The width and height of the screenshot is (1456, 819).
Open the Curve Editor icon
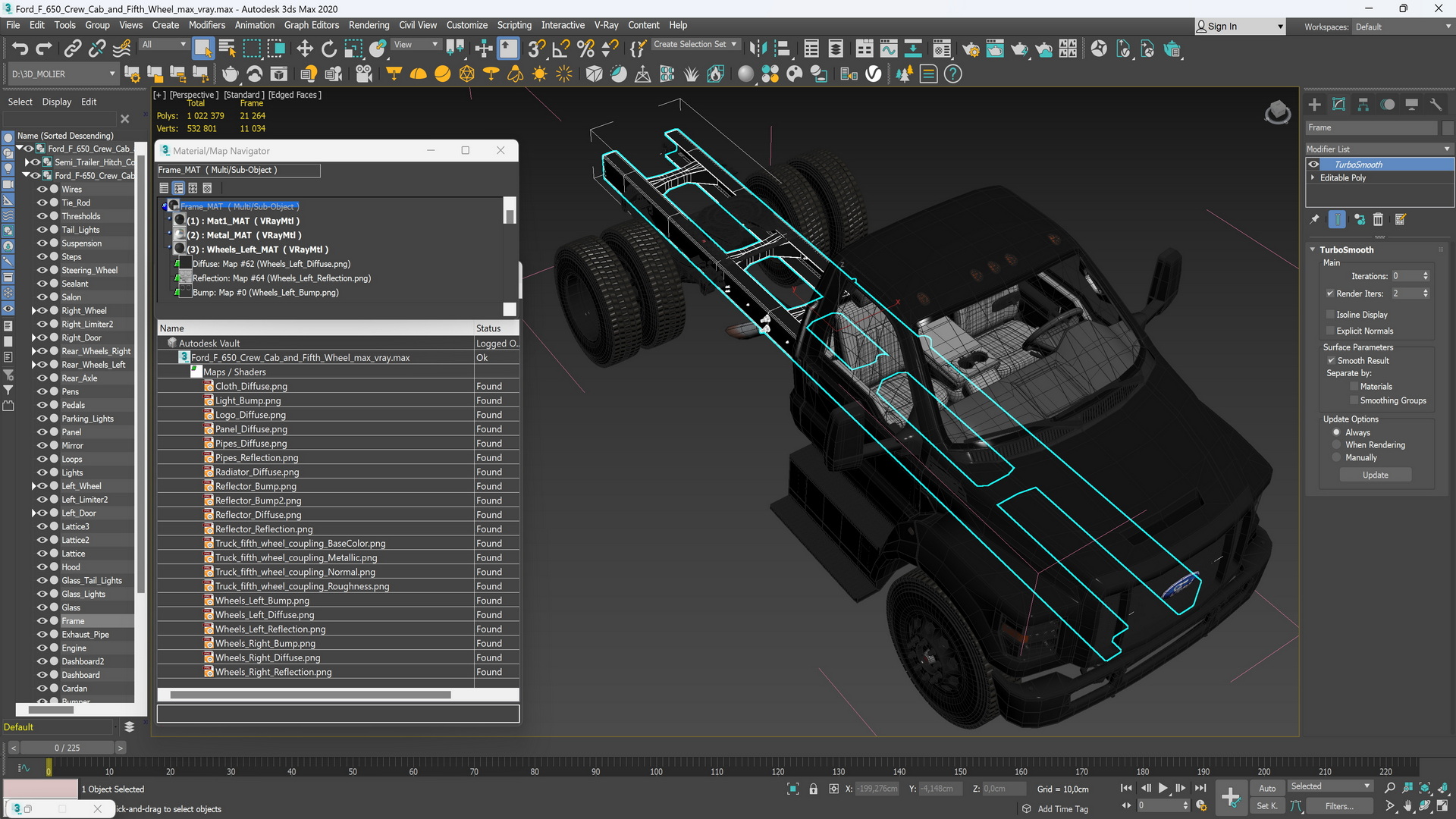click(x=889, y=49)
